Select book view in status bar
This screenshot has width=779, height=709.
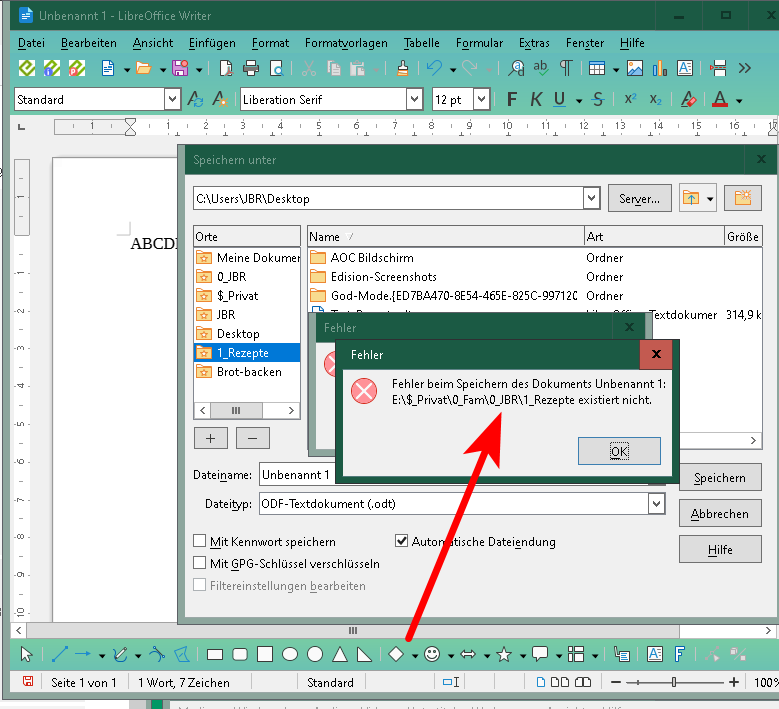tap(583, 682)
